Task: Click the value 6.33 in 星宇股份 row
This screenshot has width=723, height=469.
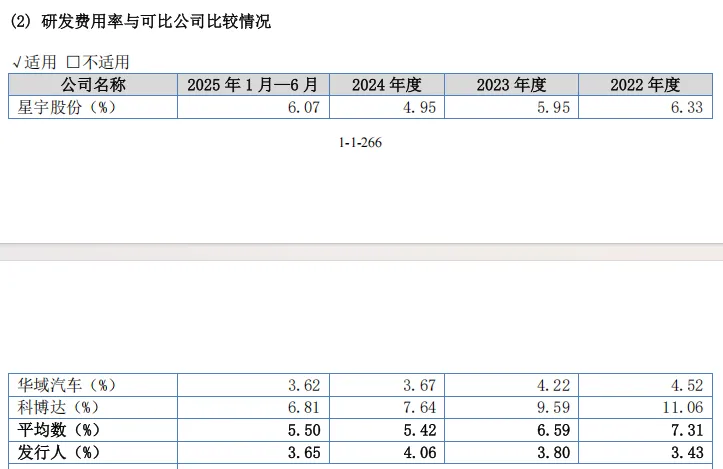Action: click(687, 107)
